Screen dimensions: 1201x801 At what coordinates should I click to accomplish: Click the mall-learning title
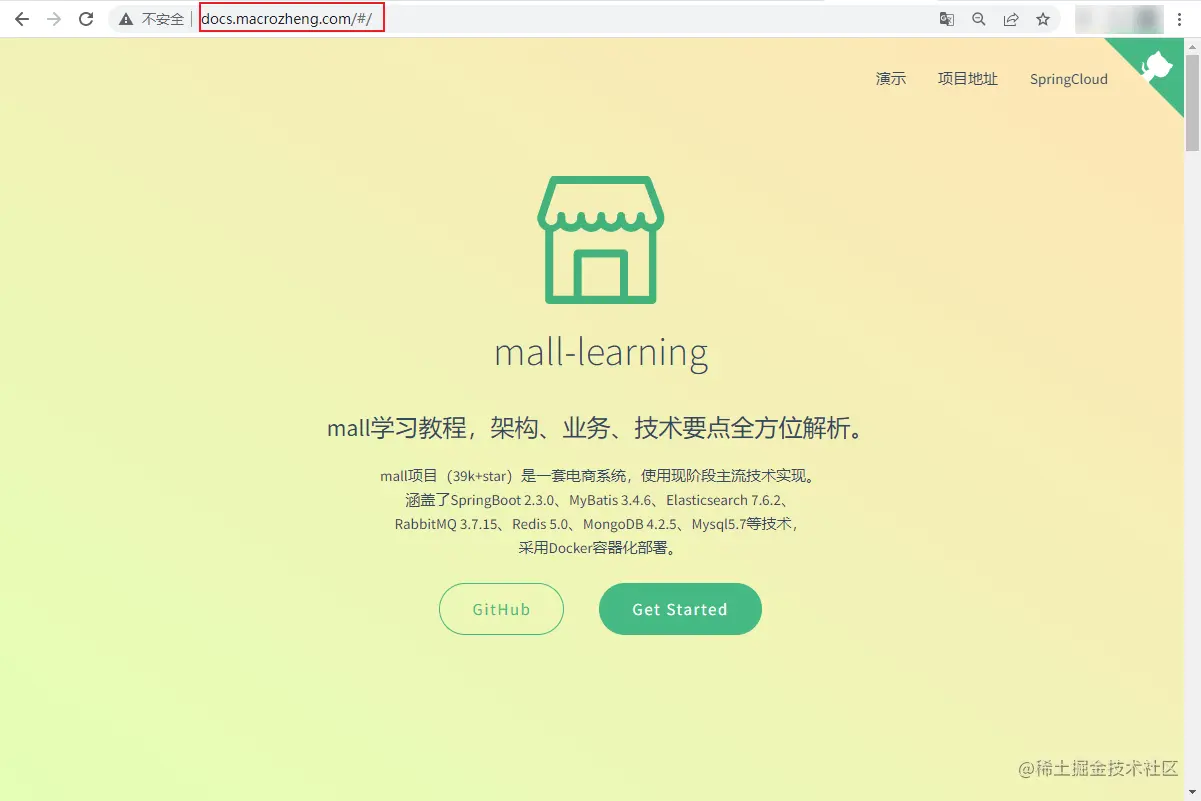tap(601, 352)
